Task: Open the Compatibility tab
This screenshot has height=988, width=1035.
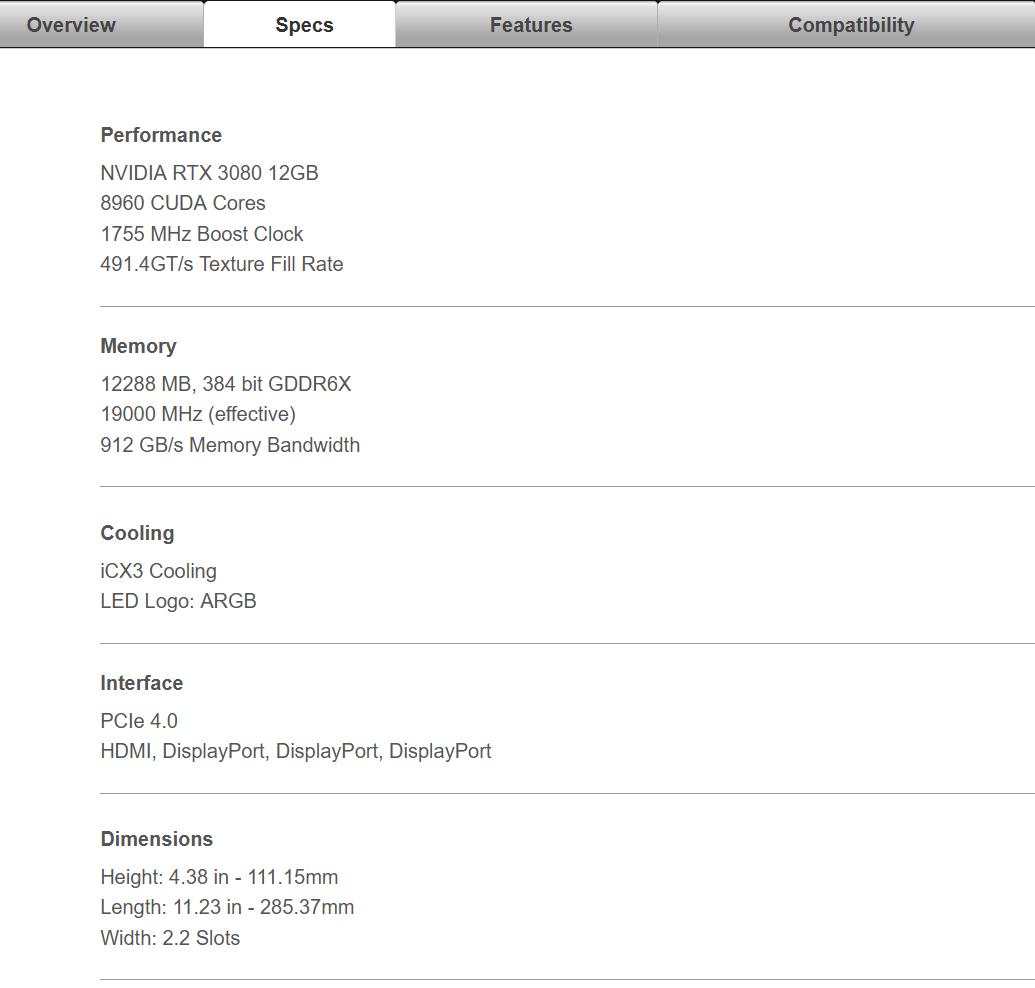Action: point(846,24)
